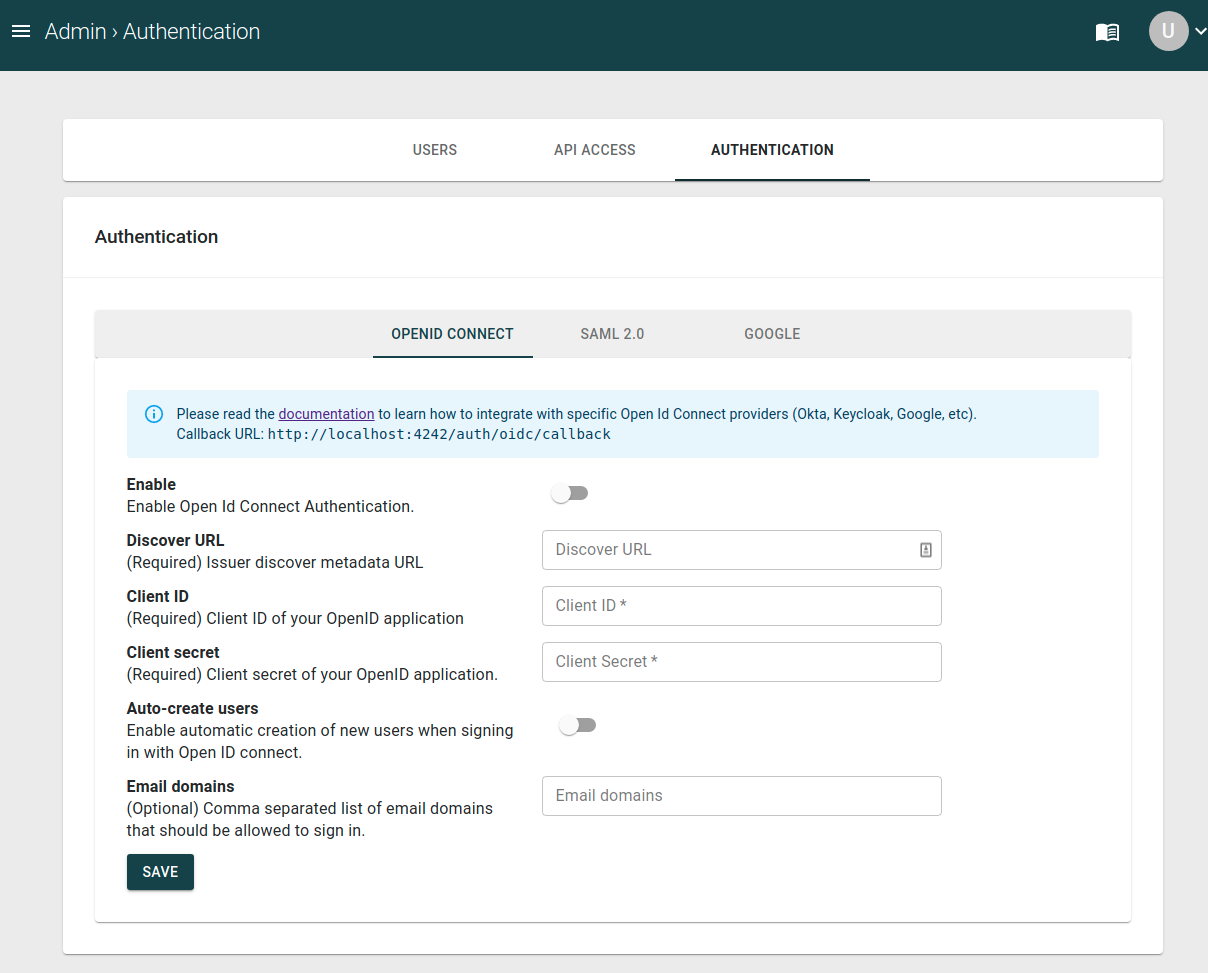The width and height of the screenshot is (1208, 973).
Task: Focus the Email domains text field
Action: coord(741,796)
